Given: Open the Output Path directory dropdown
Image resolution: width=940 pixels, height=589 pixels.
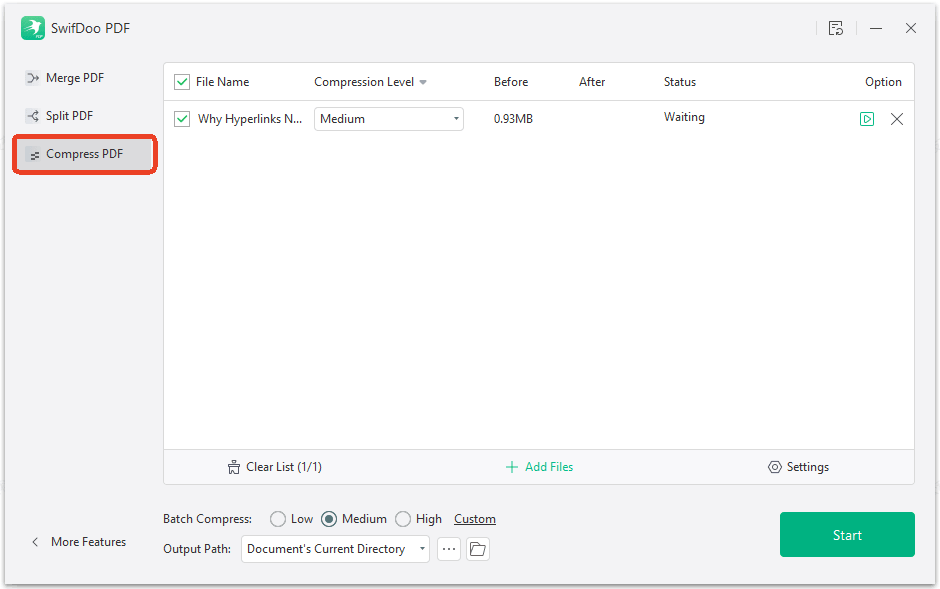Looking at the screenshot, I should point(335,549).
